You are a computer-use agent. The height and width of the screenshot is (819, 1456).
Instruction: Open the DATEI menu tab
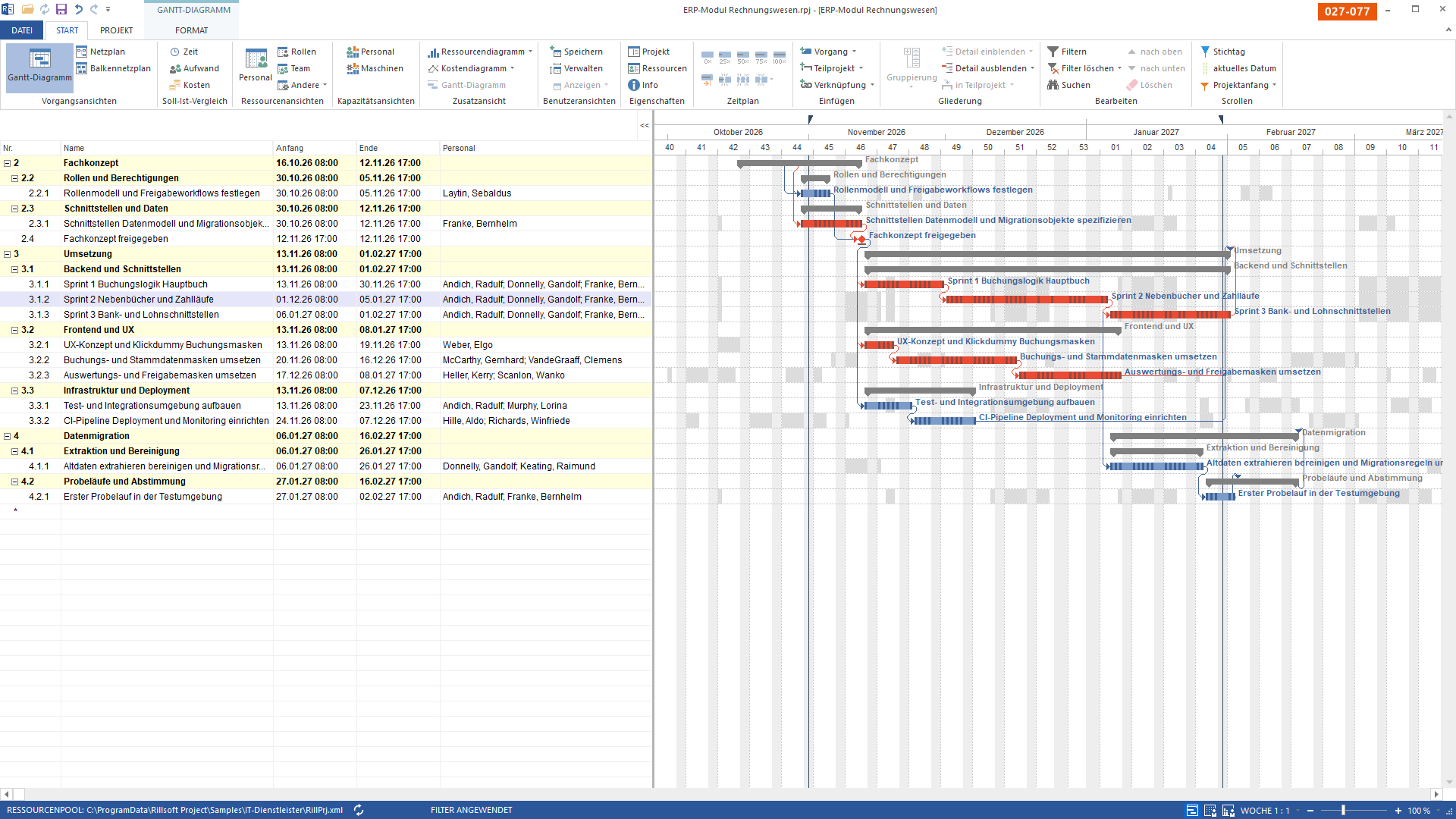click(x=22, y=30)
